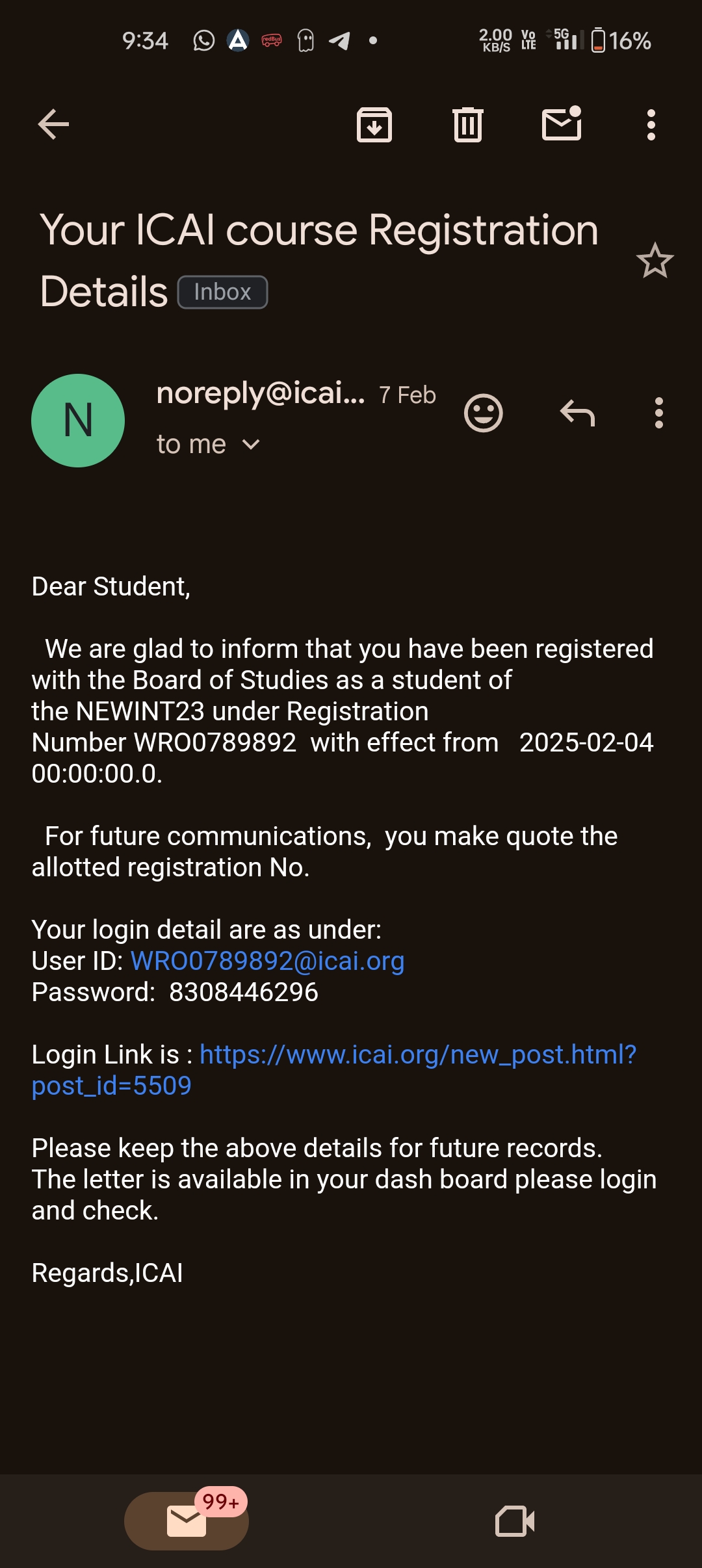Open the Inbox label chip

tap(222, 293)
